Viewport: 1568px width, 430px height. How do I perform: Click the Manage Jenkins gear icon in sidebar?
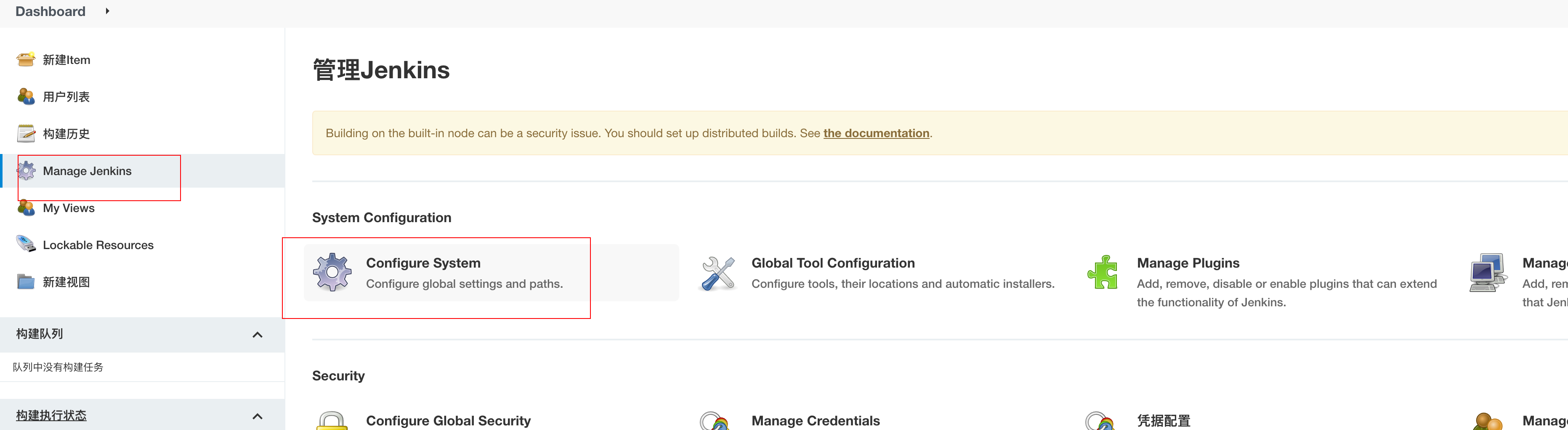point(26,171)
